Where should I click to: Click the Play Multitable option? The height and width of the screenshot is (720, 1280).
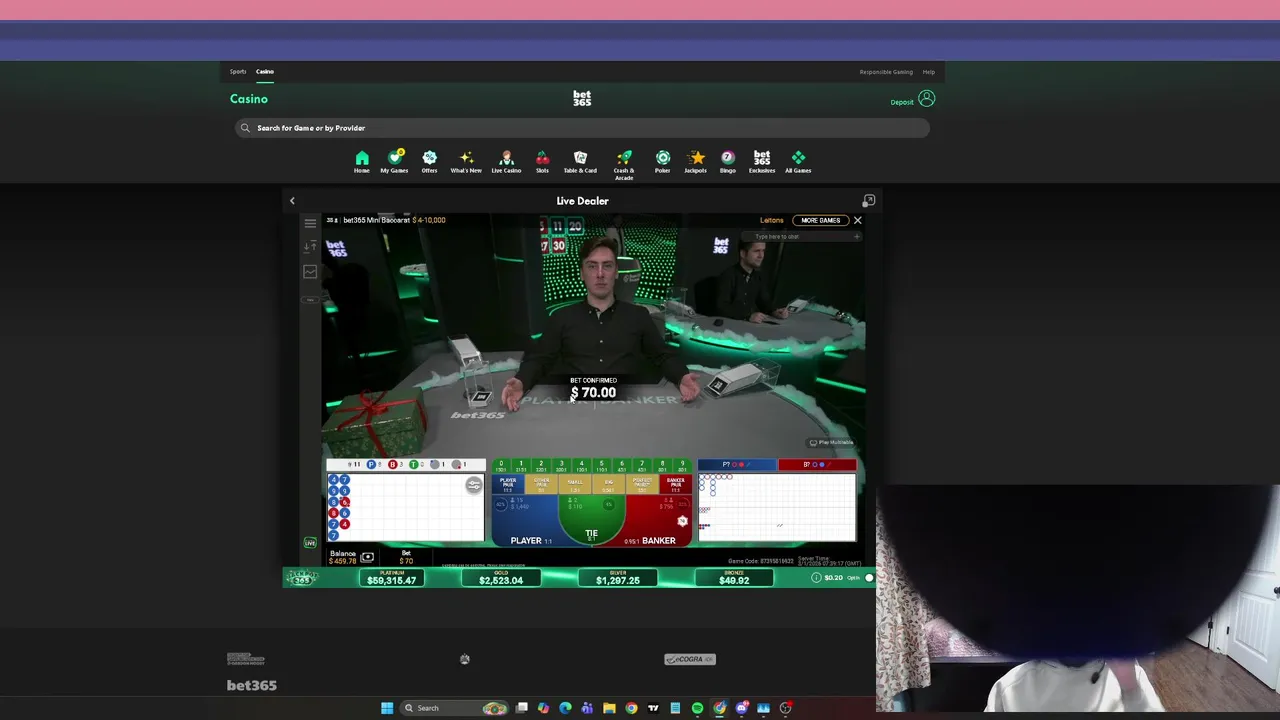pos(831,442)
